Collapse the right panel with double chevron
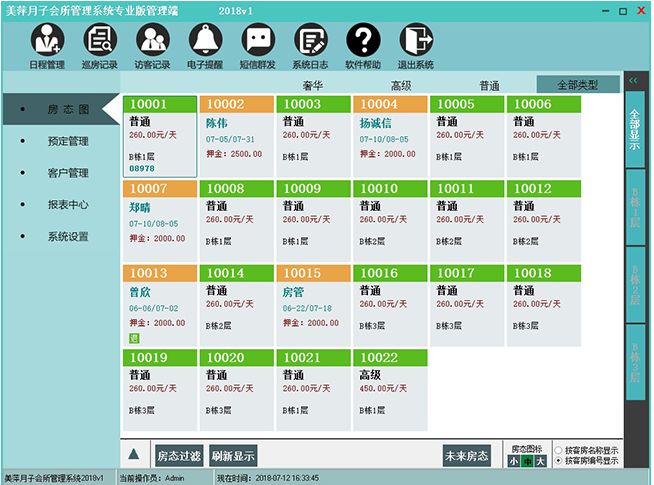 (x=634, y=80)
